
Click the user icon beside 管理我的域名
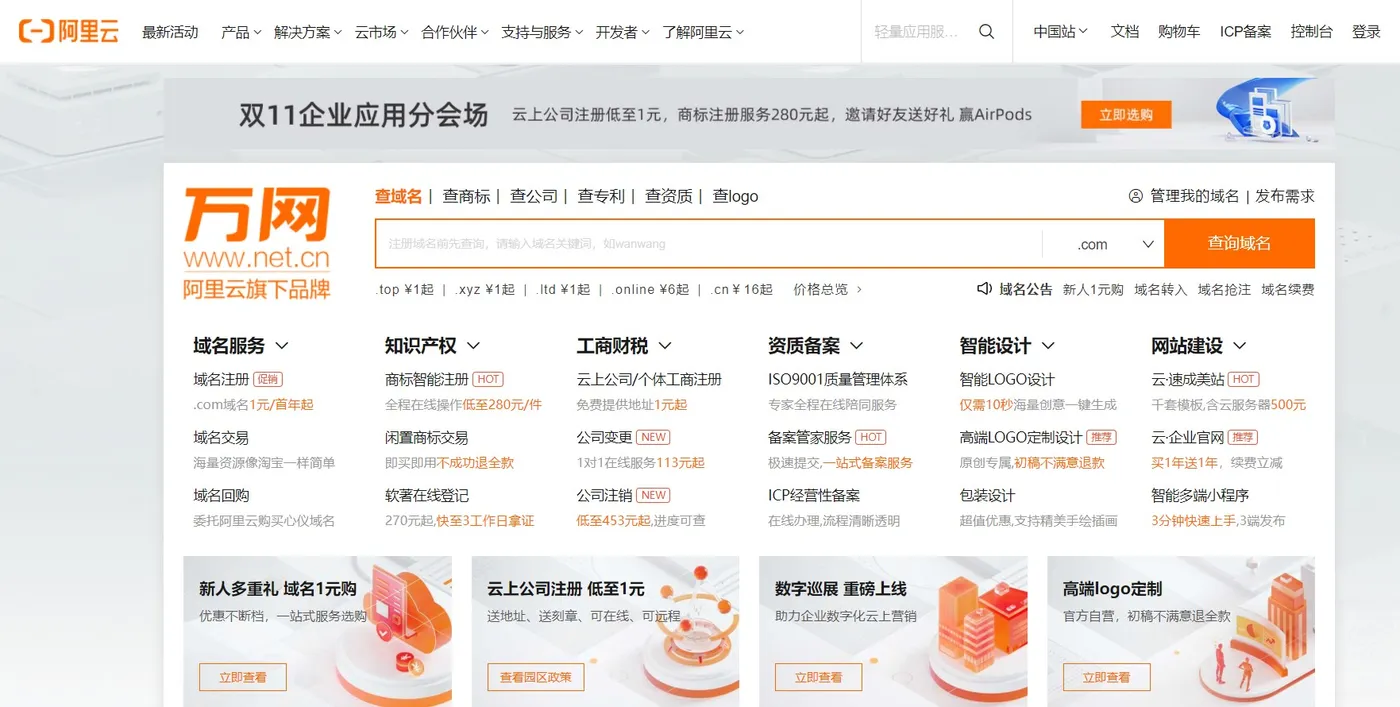1135,196
